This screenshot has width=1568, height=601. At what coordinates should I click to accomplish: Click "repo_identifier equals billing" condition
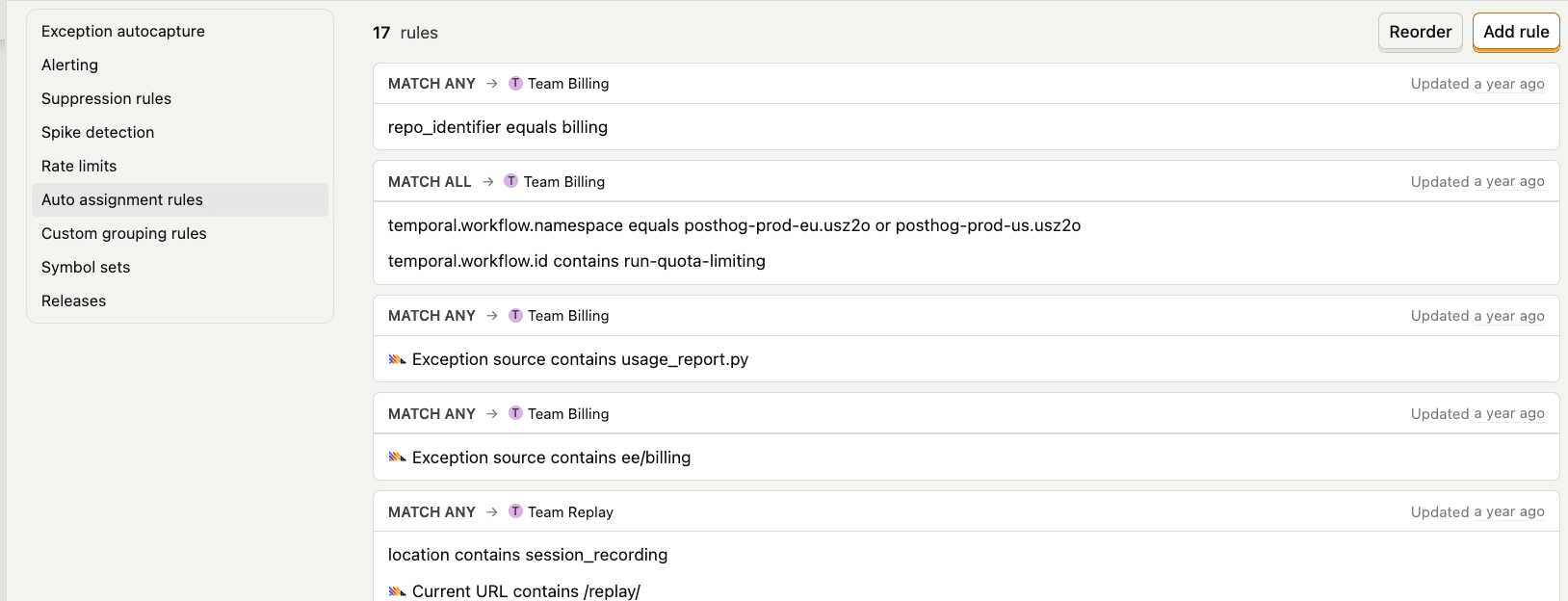click(498, 127)
